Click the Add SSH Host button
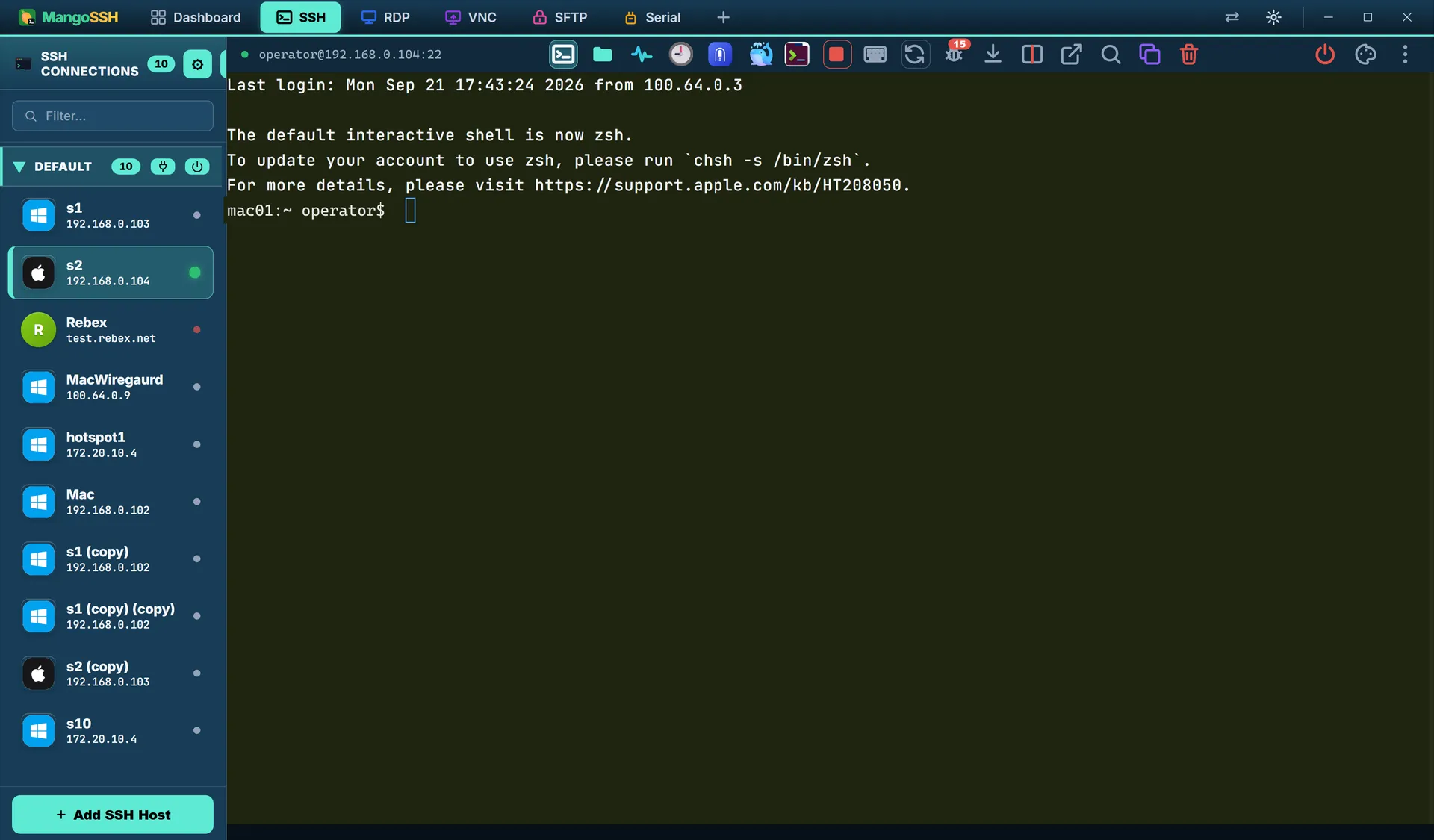Image resolution: width=1434 pixels, height=840 pixels. [113, 815]
